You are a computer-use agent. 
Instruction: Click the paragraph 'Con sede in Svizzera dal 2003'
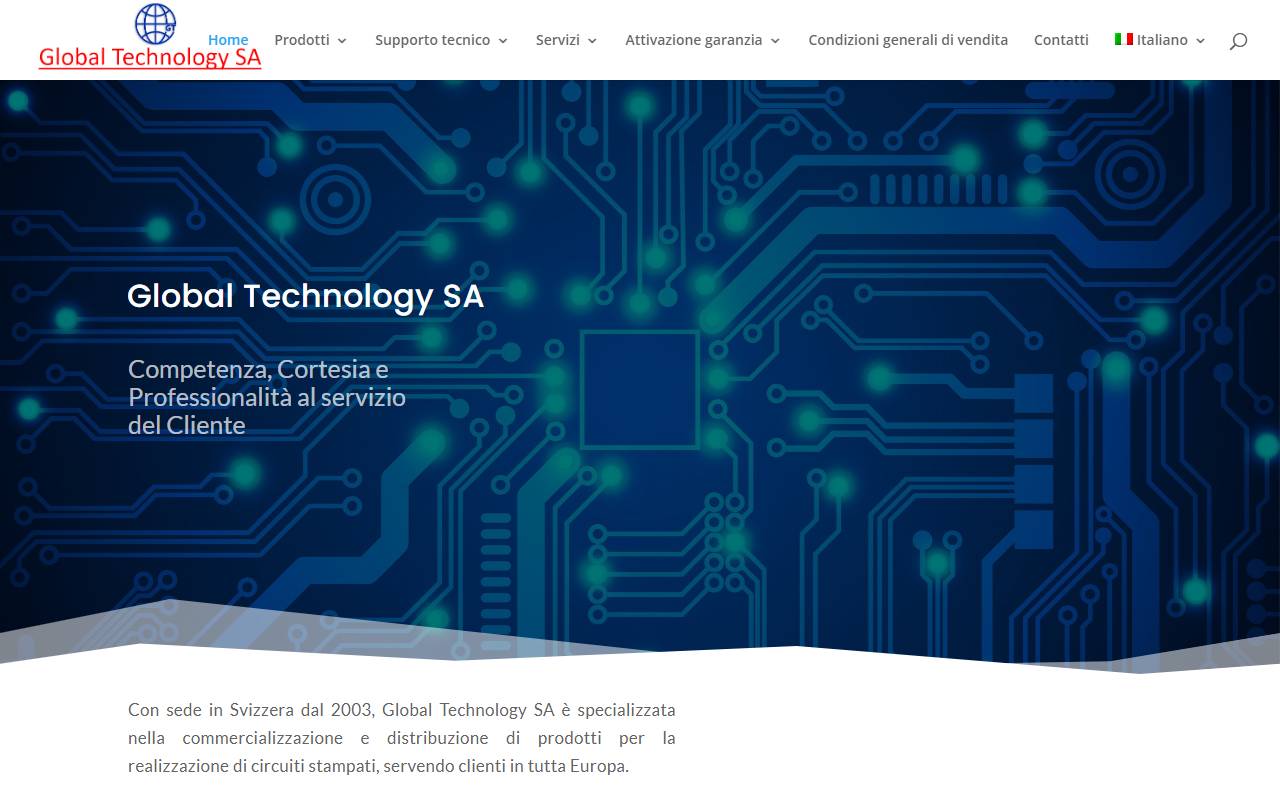point(402,738)
